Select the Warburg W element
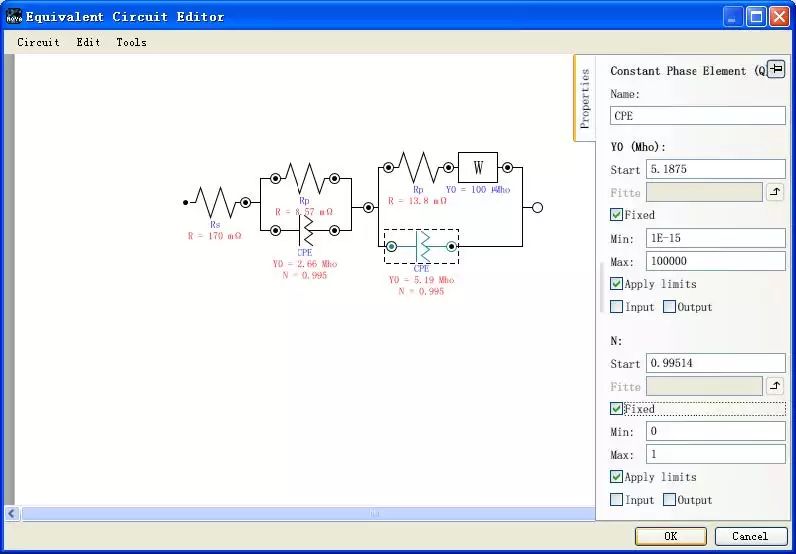This screenshot has height=554, width=796. pos(478,168)
